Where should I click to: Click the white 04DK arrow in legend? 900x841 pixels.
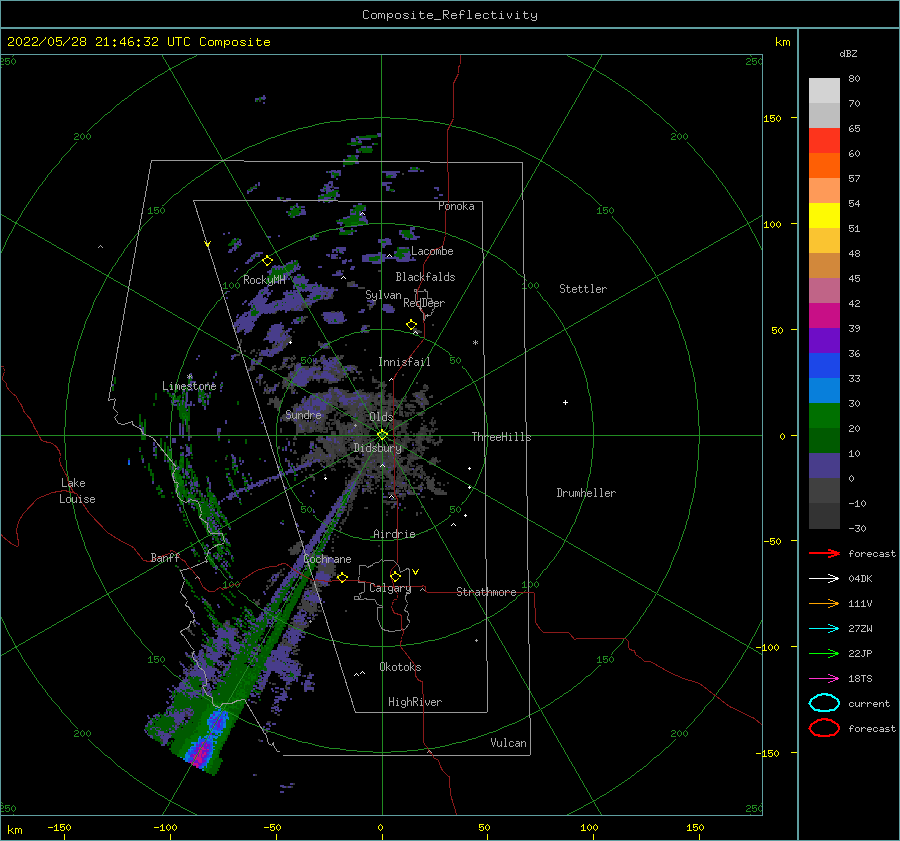(824, 578)
